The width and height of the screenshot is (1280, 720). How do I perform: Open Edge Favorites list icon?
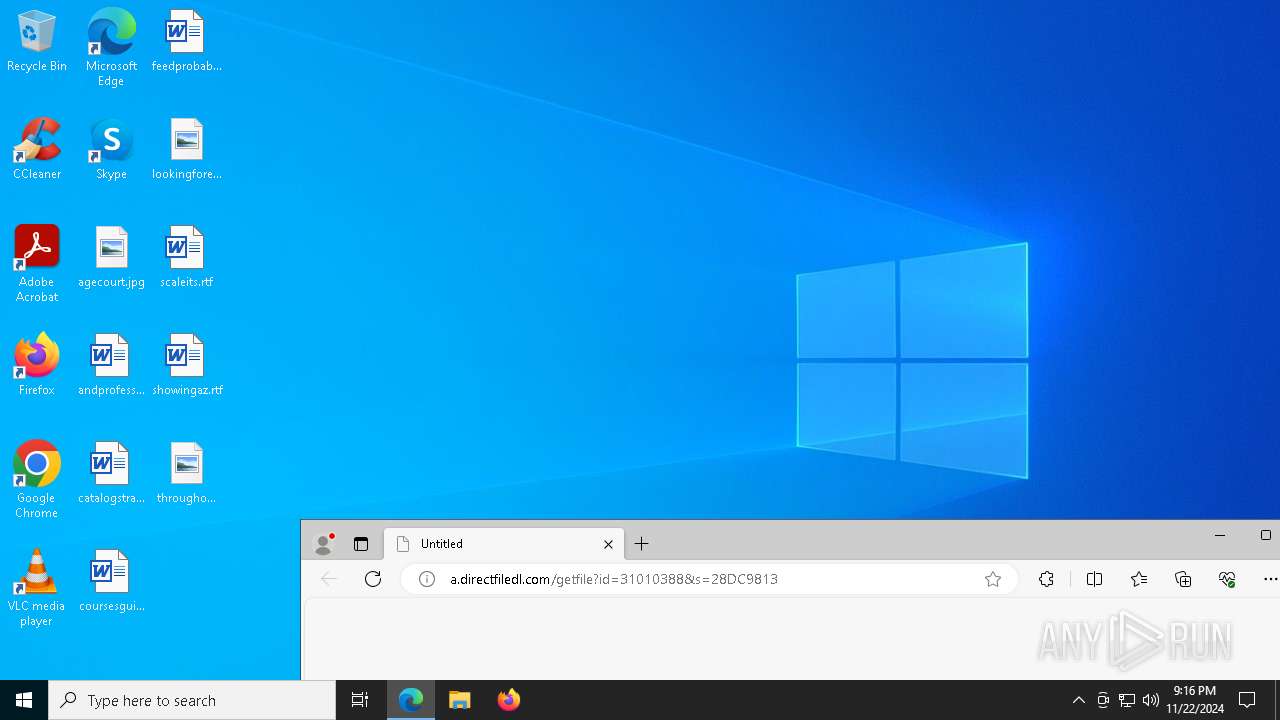tap(1139, 579)
